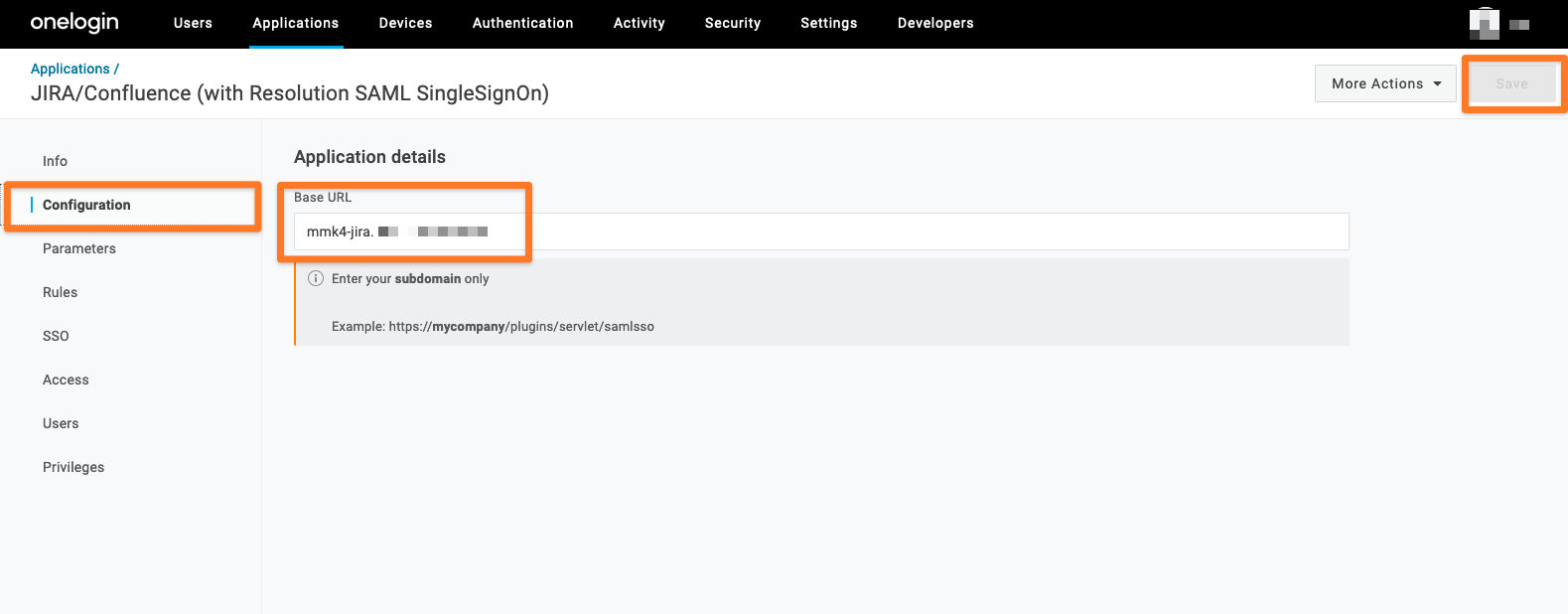Click the 'Enter your subdomain only' hint
Screen dimensions: 1568x614
tap(410, 278)
